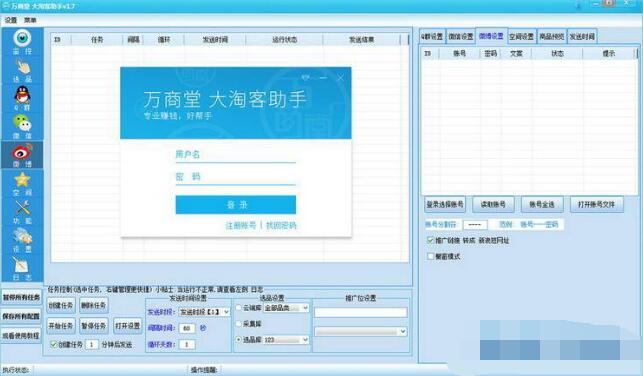The image size is (643, 376).
Task: Open the 找回密码 link
Action: pos(281,226)
